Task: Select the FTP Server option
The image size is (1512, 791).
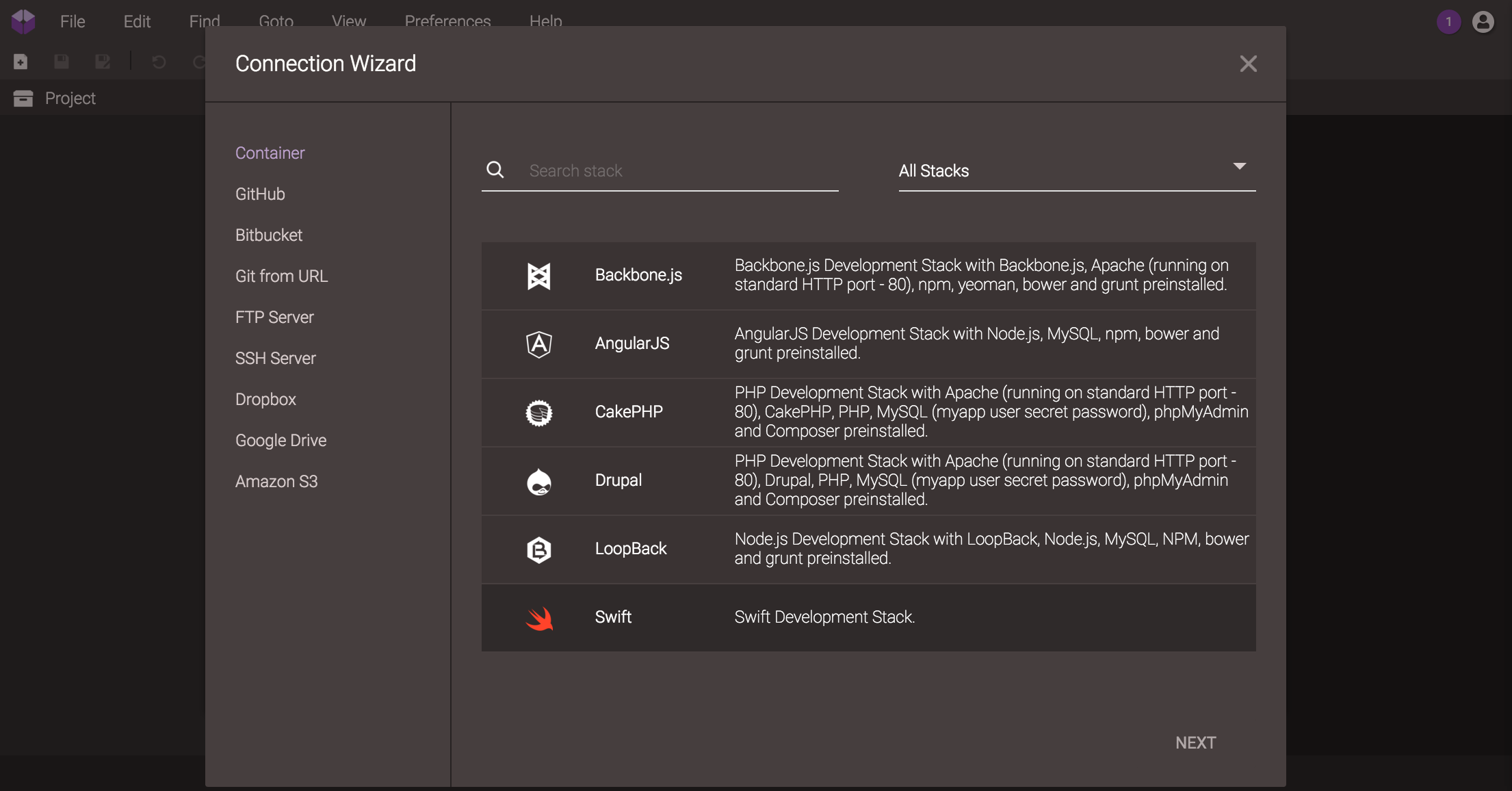Action: tap(274, 317)
